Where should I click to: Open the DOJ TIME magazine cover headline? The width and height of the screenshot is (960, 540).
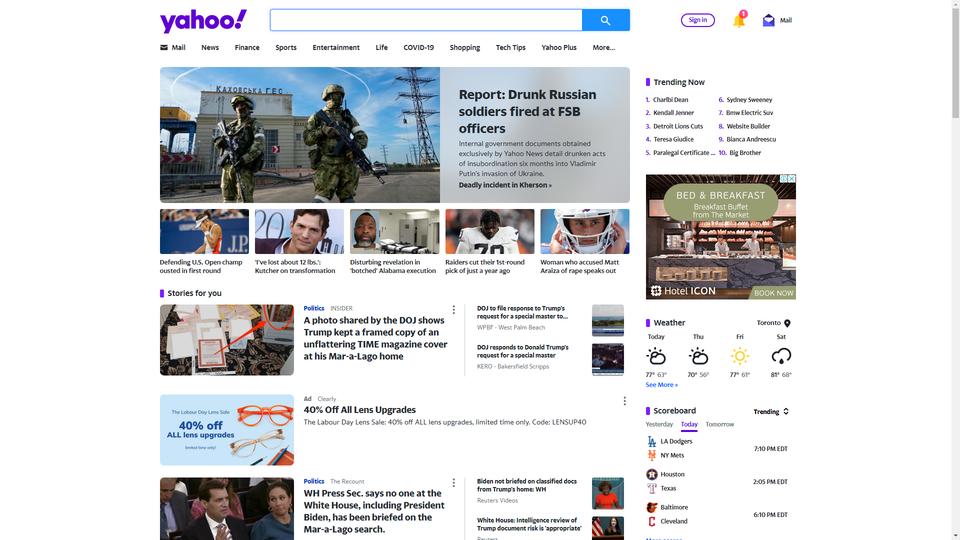pos(375,338)
